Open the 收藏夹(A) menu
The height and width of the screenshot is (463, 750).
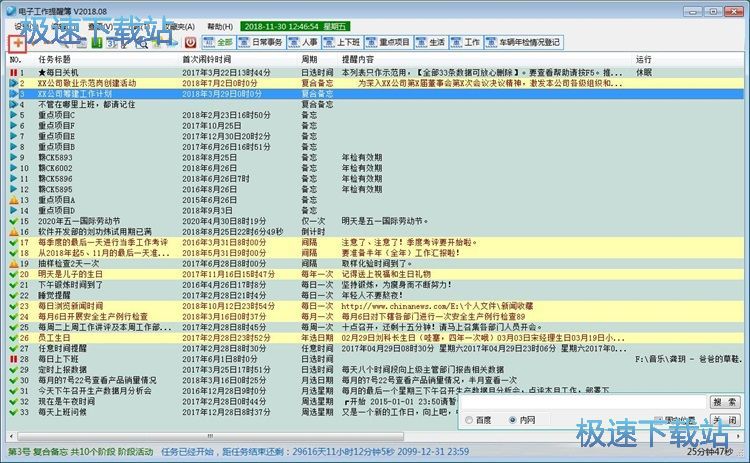(179, 27)
